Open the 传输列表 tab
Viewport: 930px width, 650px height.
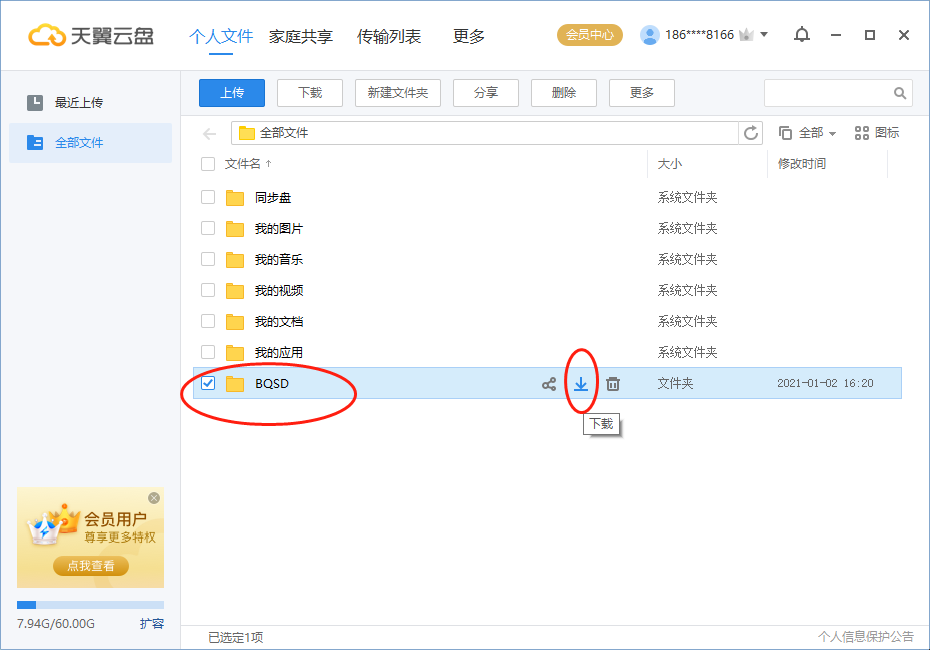click(388, 36)
